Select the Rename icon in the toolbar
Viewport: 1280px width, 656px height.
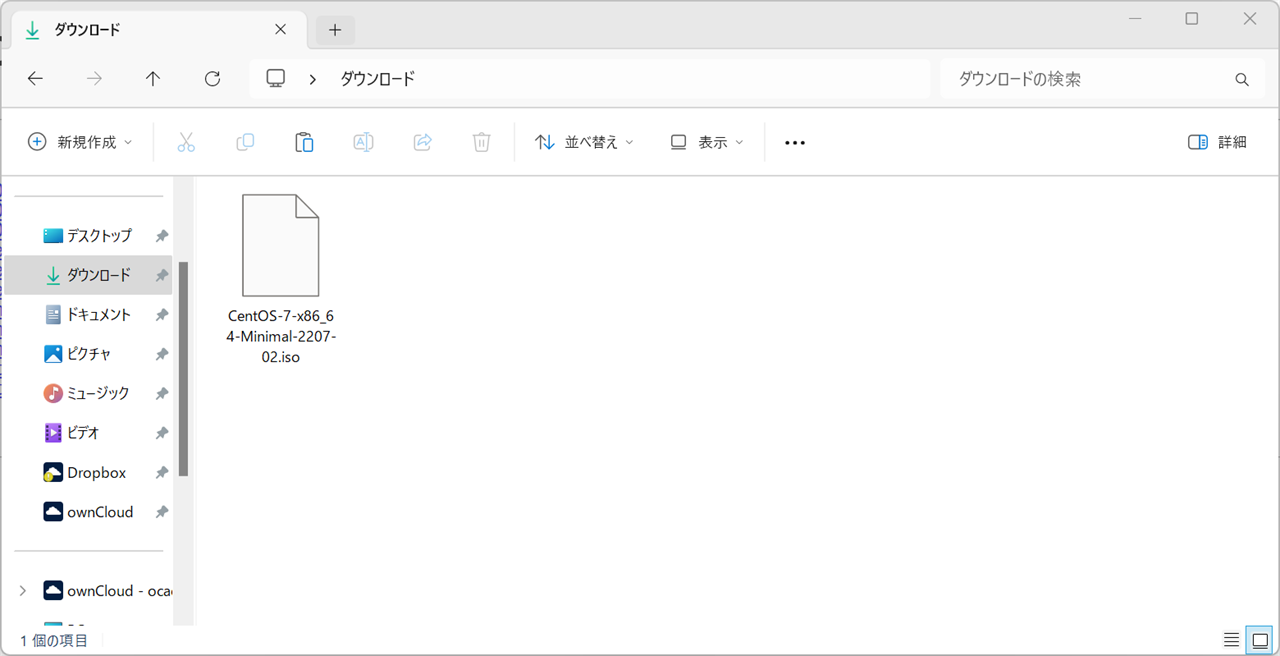tap(363, 142)
